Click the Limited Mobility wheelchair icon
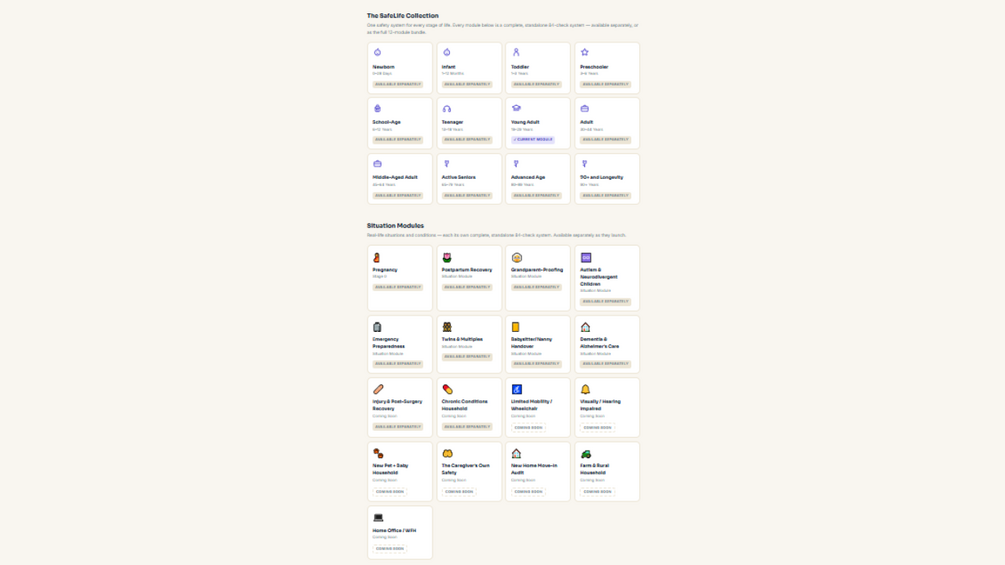Image resolution: width=1005 pixels, height=565 pixels. pyautogui.click(x=517, y=389)
